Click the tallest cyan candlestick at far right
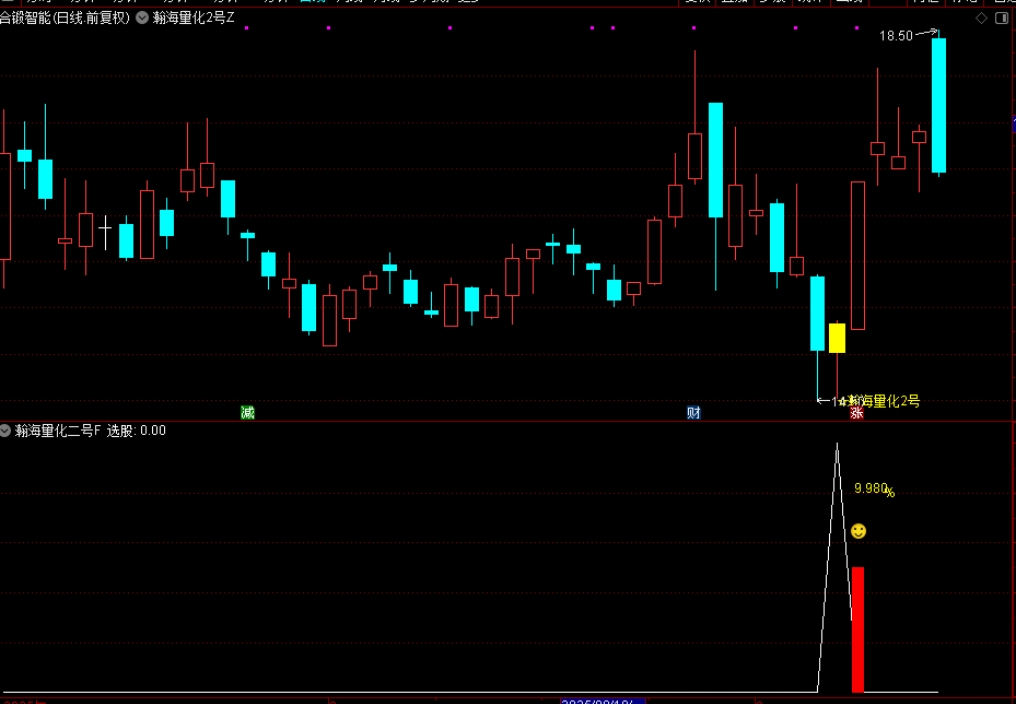This screenshot has width=1016, height=704. pyautogui.click(x=938, y=105)
